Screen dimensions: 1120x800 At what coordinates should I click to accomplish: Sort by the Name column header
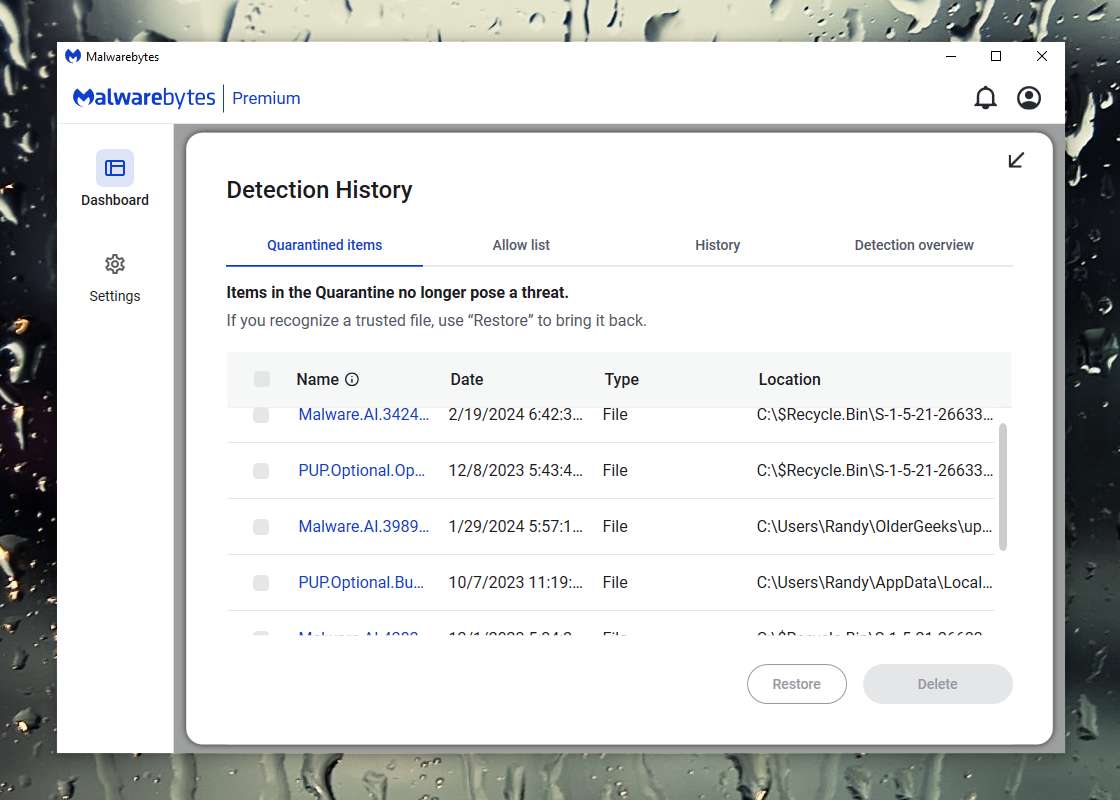(x=318, y=379)
